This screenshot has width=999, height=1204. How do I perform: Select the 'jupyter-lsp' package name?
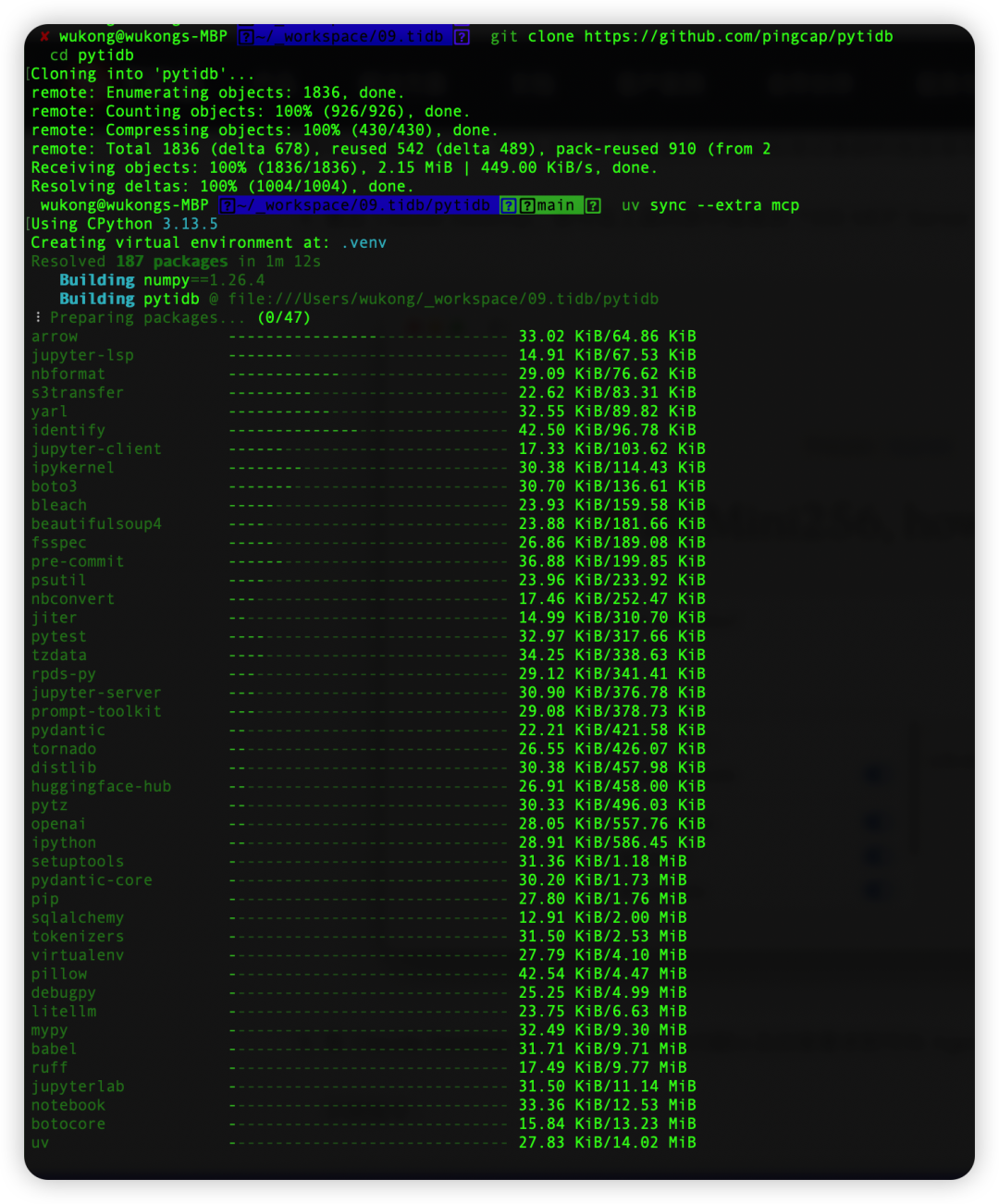(82, 355)
